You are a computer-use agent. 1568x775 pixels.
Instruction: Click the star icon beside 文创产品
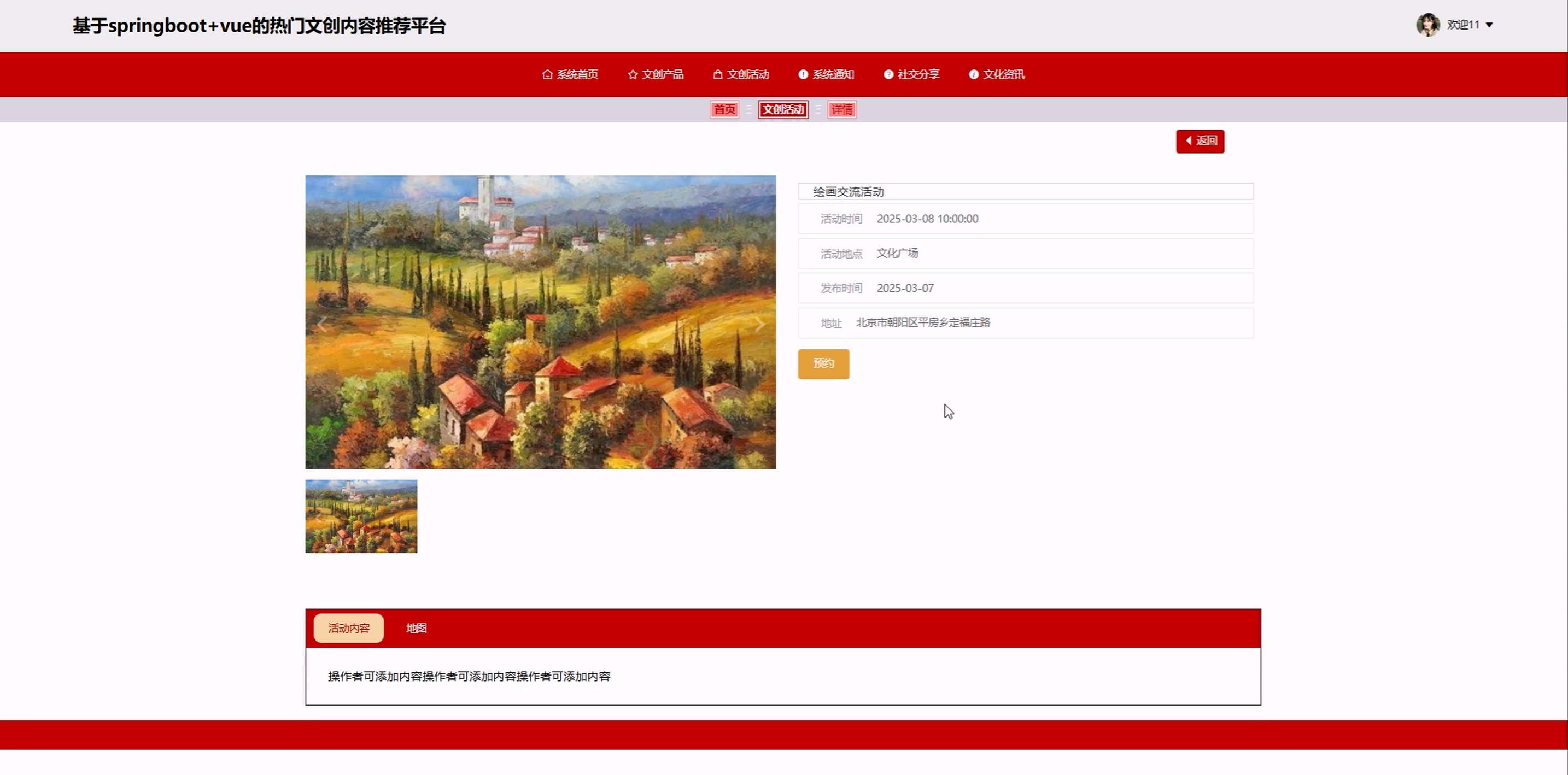click(633, 74)
